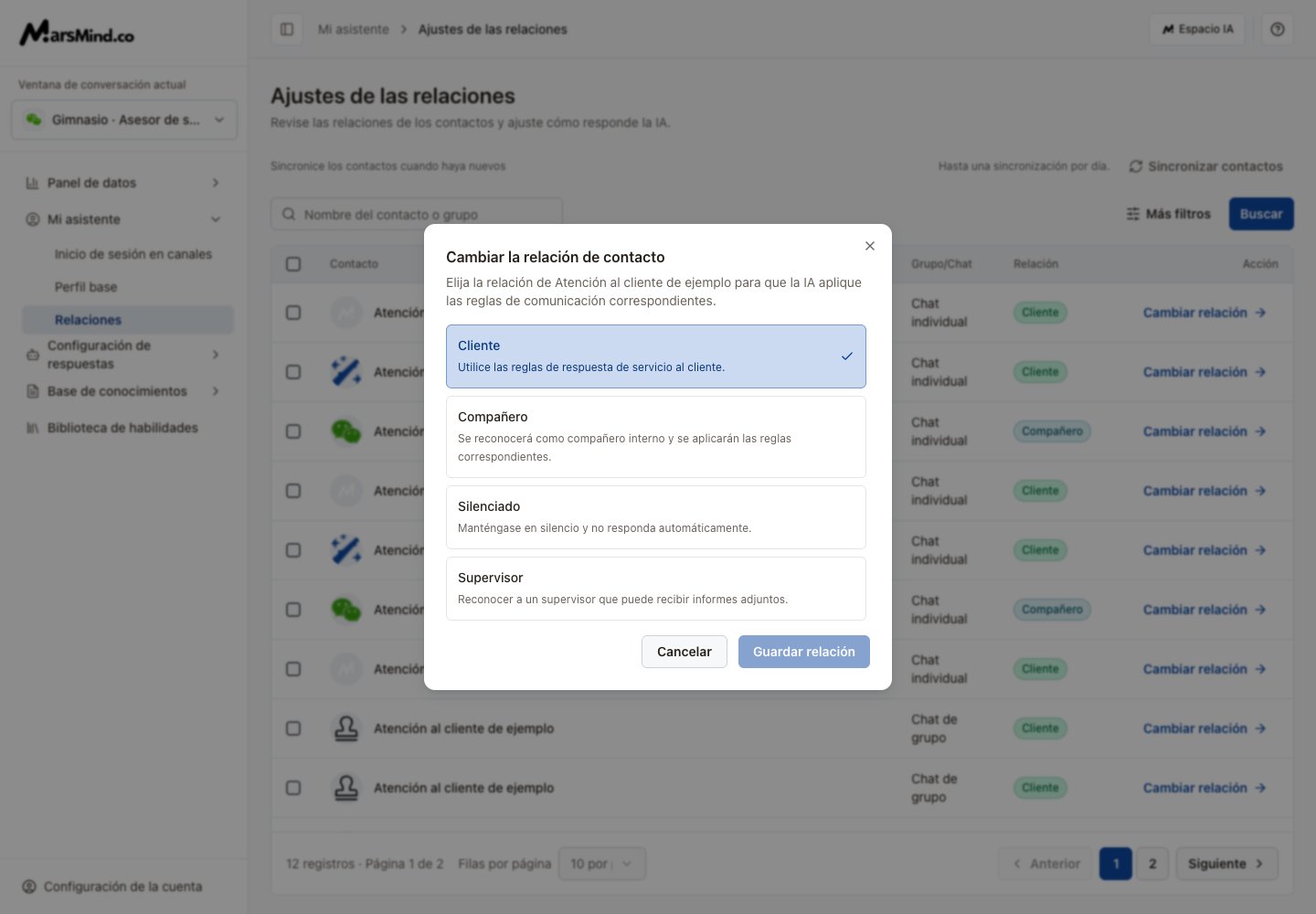Select the Compañero relationship option
Screen dimensions: 1316x914
[x=656, y=437]
